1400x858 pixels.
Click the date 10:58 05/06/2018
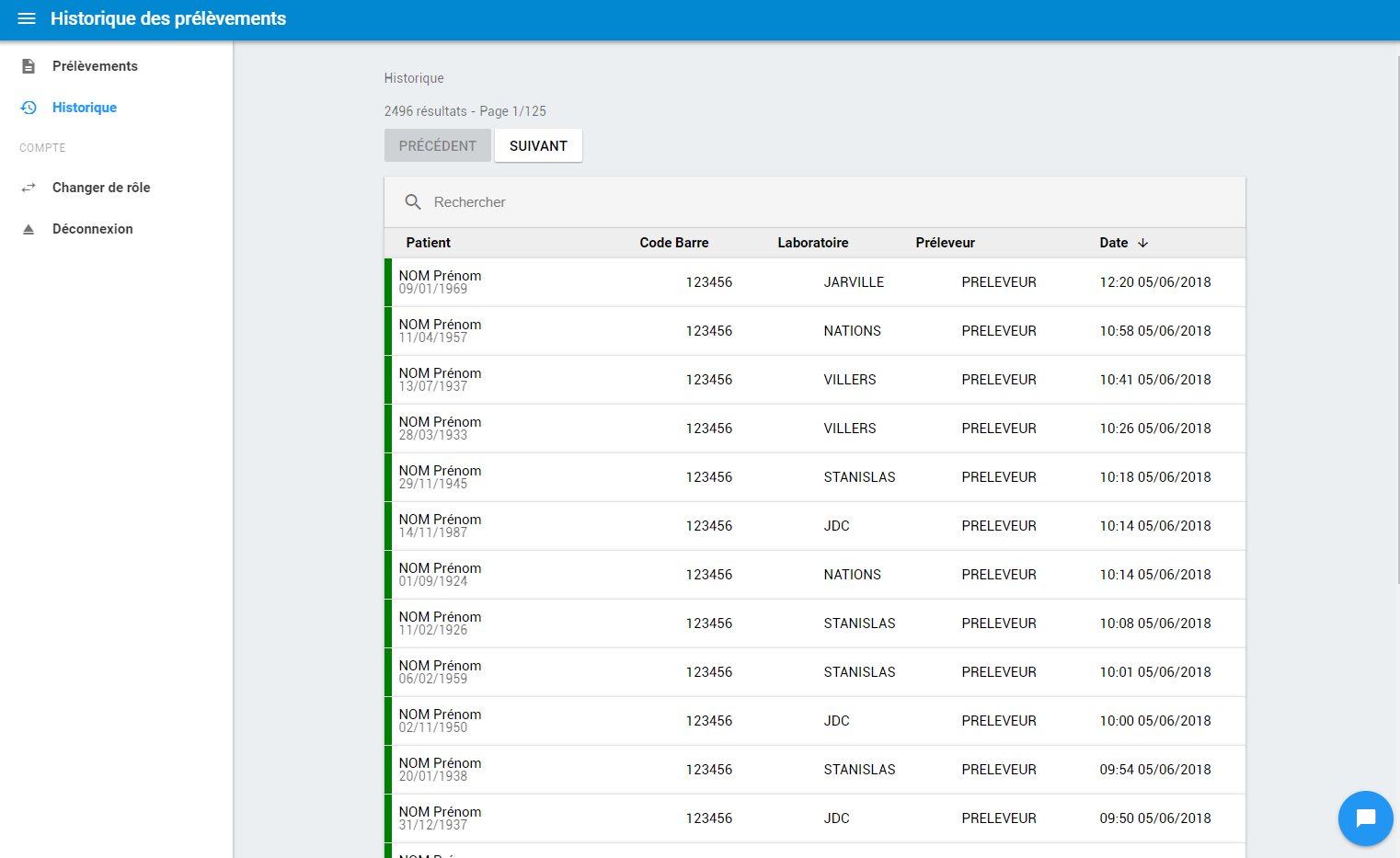(x=1155, y=331)
